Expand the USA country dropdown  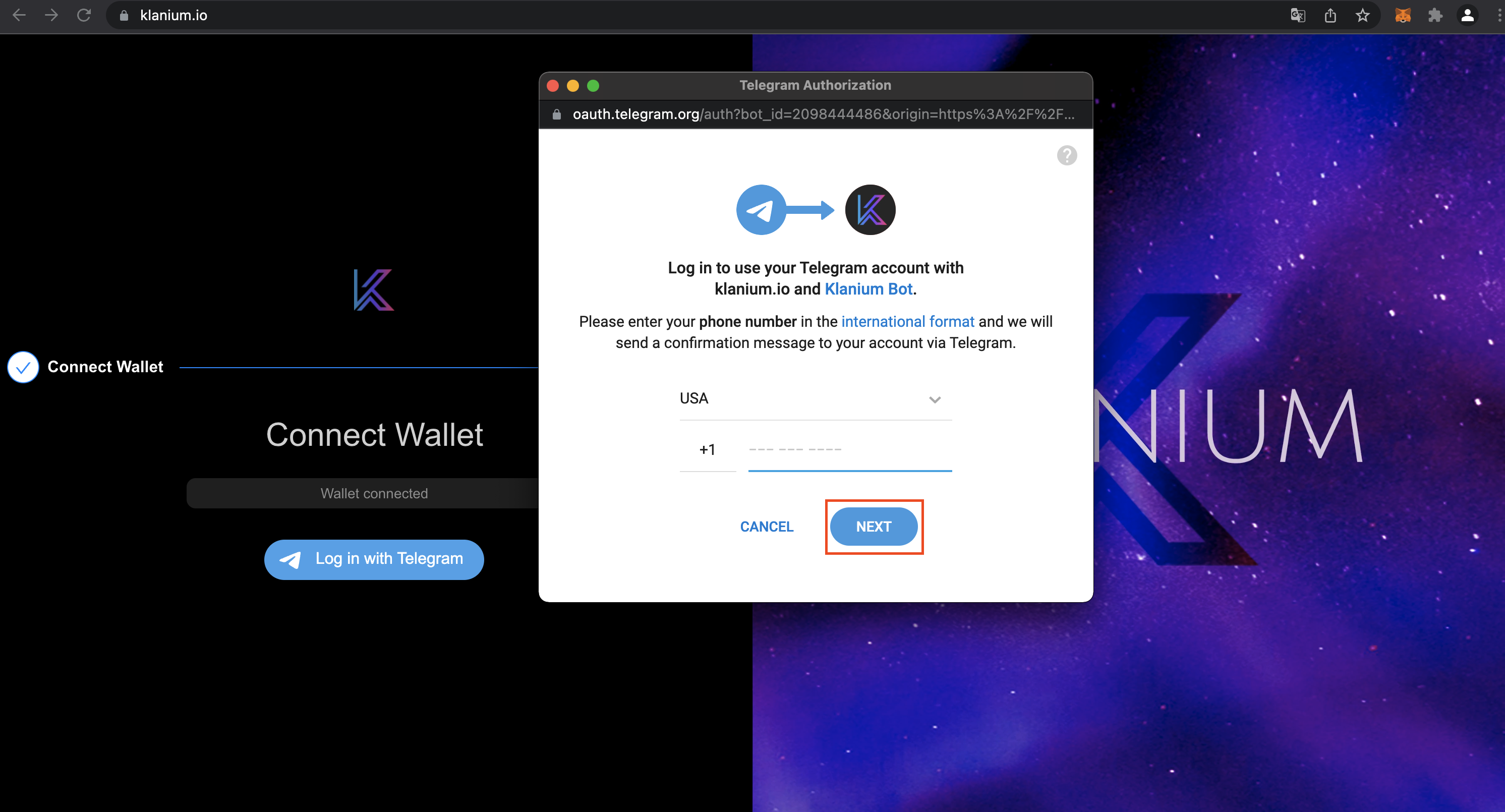pos(816,399)
